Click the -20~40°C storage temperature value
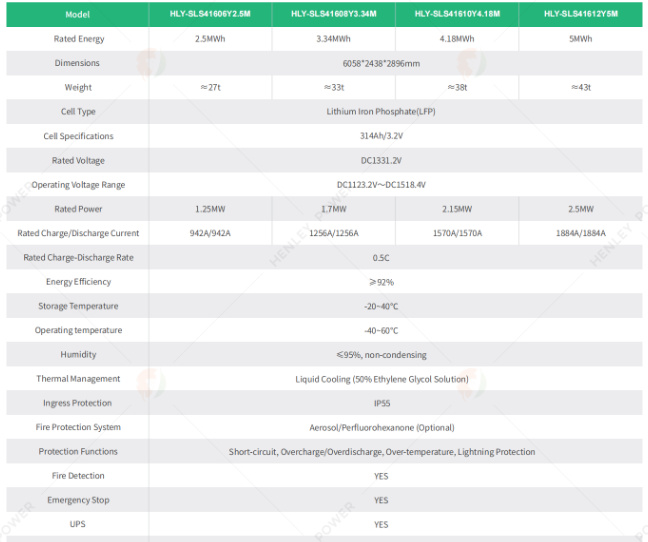The width and height of the screenshot is (648, 542). (x=381, y=306)
